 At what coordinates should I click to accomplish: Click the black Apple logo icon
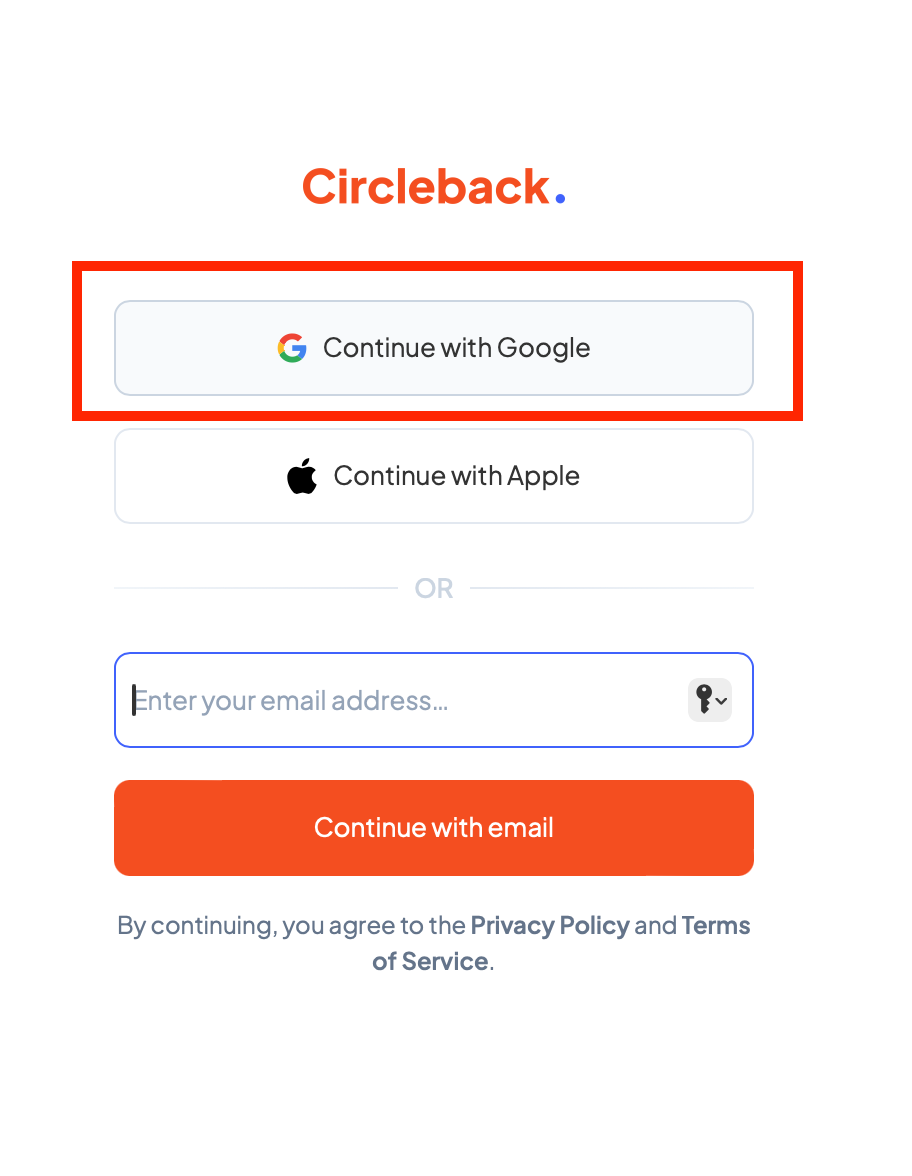[x=302, y=476]
